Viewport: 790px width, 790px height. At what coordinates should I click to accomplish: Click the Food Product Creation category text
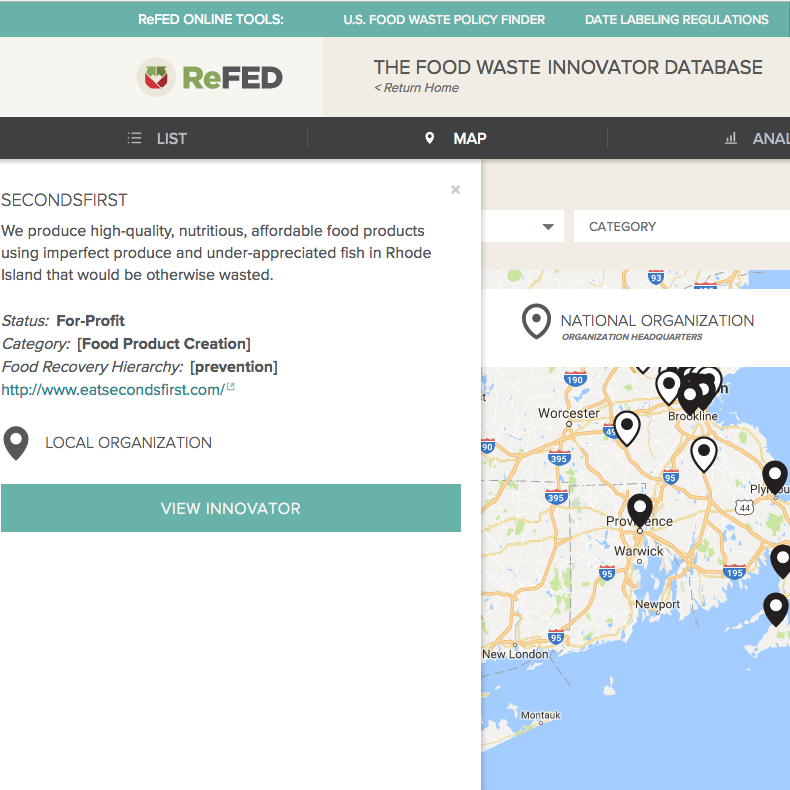pyautogui.click(x=164, y=344)
